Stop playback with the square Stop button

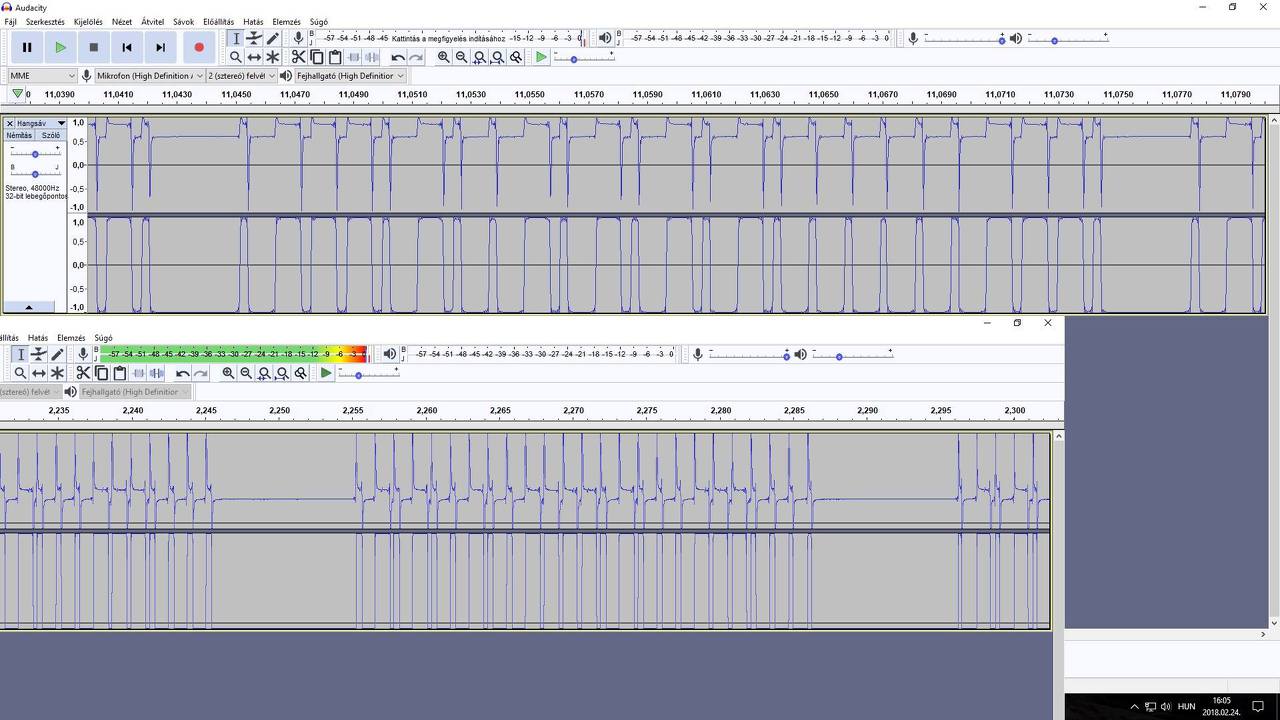(94, 47)
